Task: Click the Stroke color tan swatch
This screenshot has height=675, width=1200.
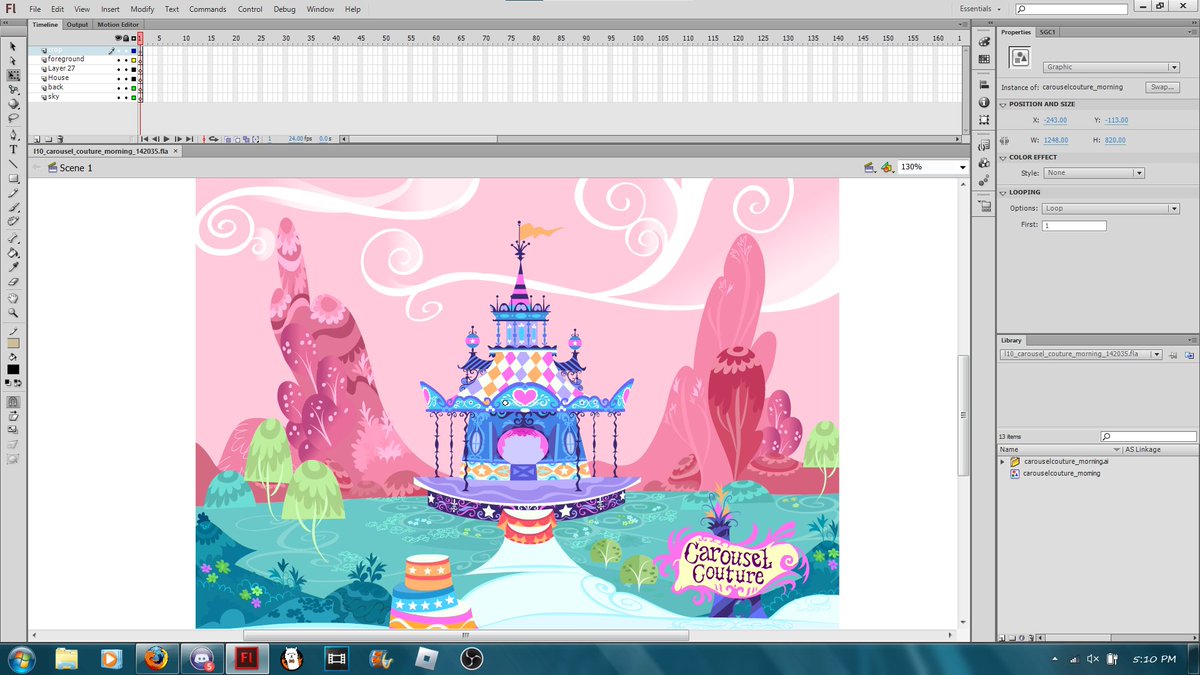Action: [13, 343]
